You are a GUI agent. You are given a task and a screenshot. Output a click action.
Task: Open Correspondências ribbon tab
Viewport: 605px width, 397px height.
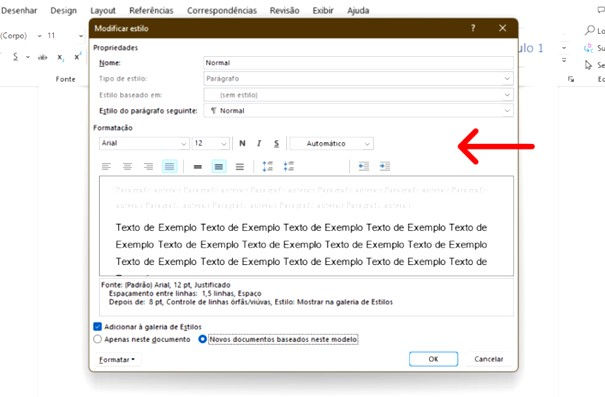(x=222, y=10)
